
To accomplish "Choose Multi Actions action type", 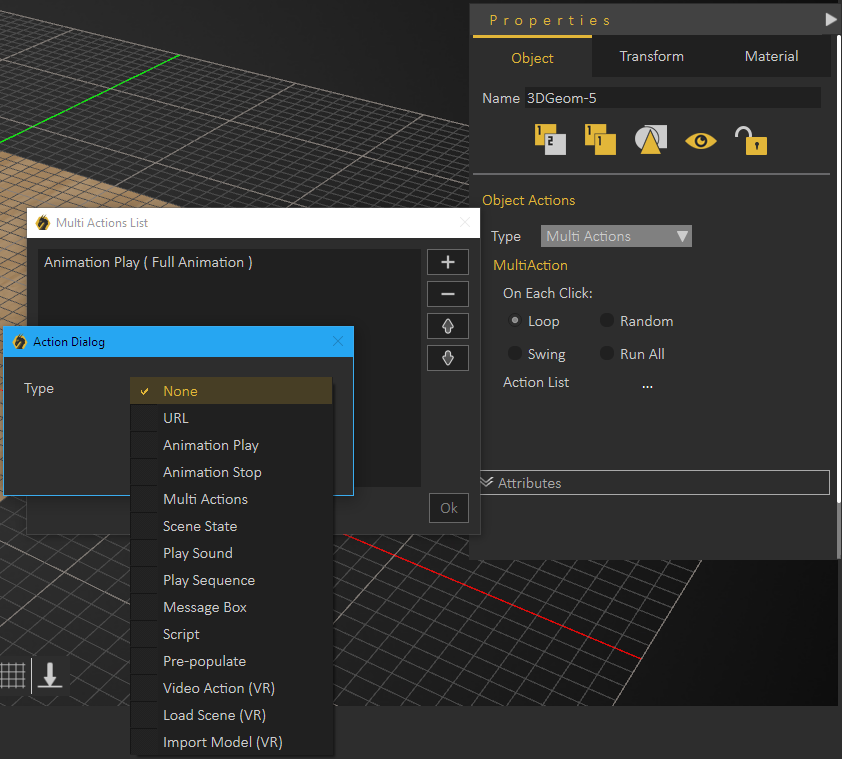I will click(231, 499).
